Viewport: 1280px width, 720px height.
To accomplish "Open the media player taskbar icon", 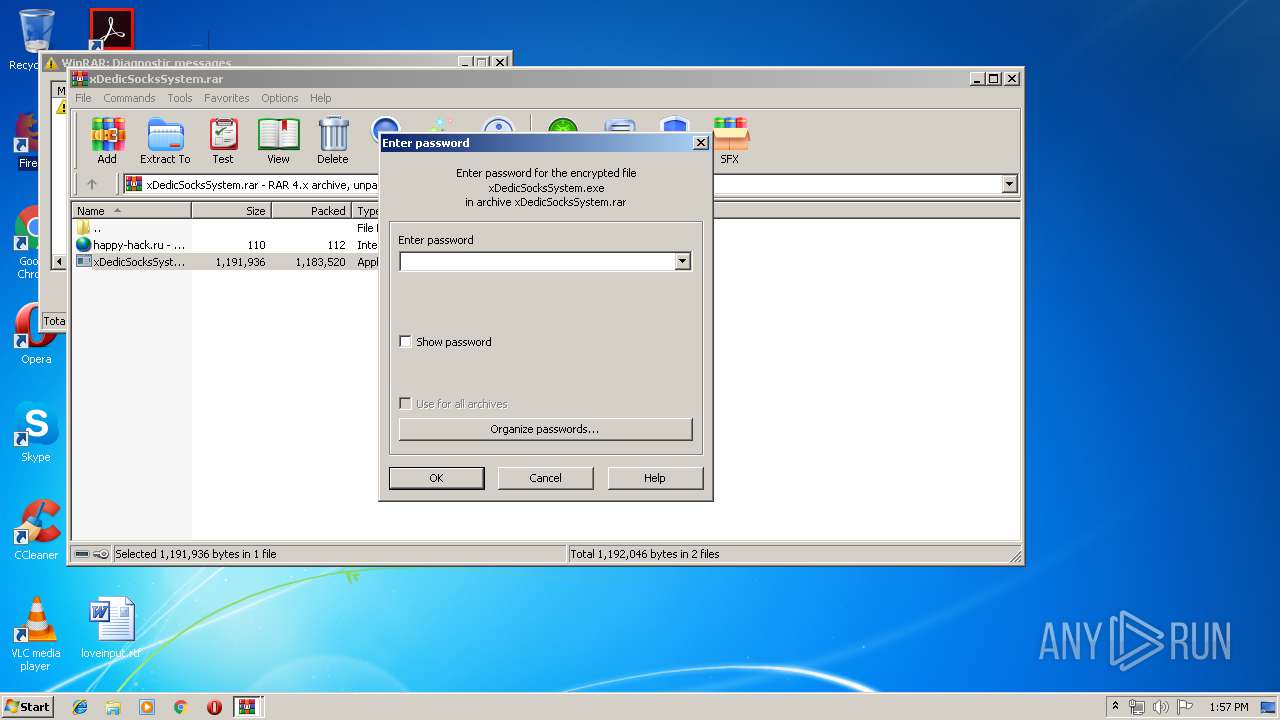I will [x=147, y=707].
